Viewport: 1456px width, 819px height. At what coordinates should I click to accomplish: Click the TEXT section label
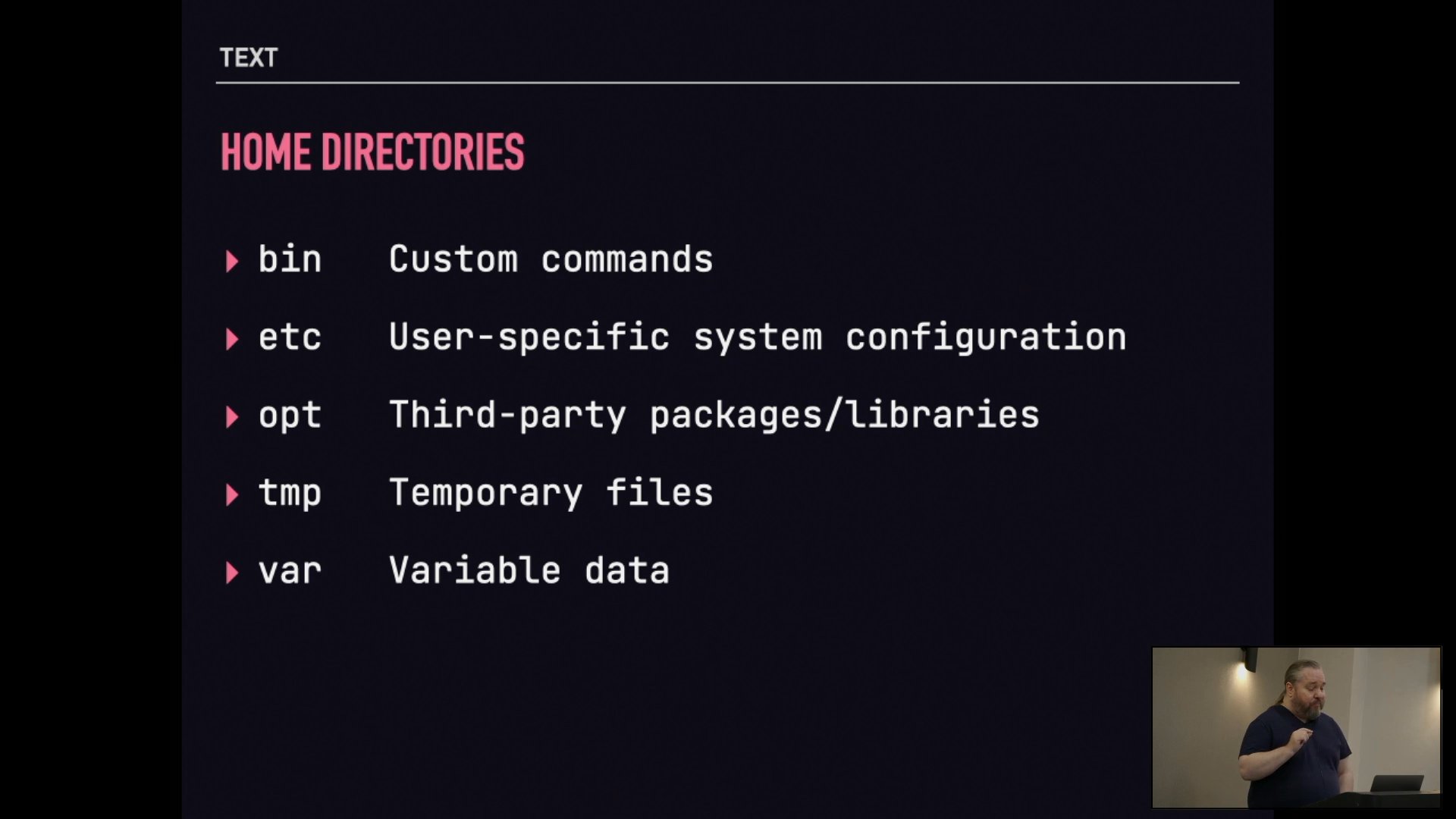point(247,57)
